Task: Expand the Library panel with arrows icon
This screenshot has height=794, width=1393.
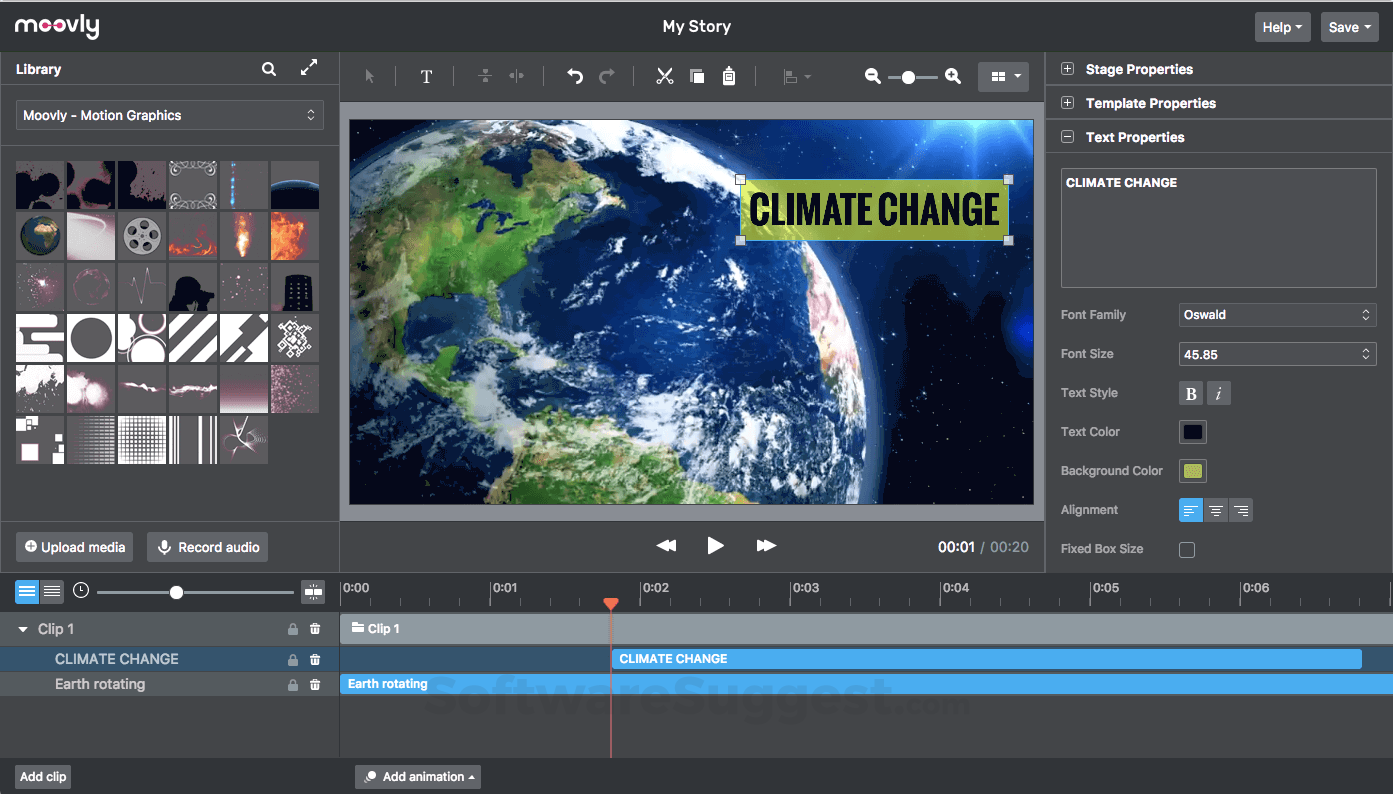Action: click(x=309, y=68)
